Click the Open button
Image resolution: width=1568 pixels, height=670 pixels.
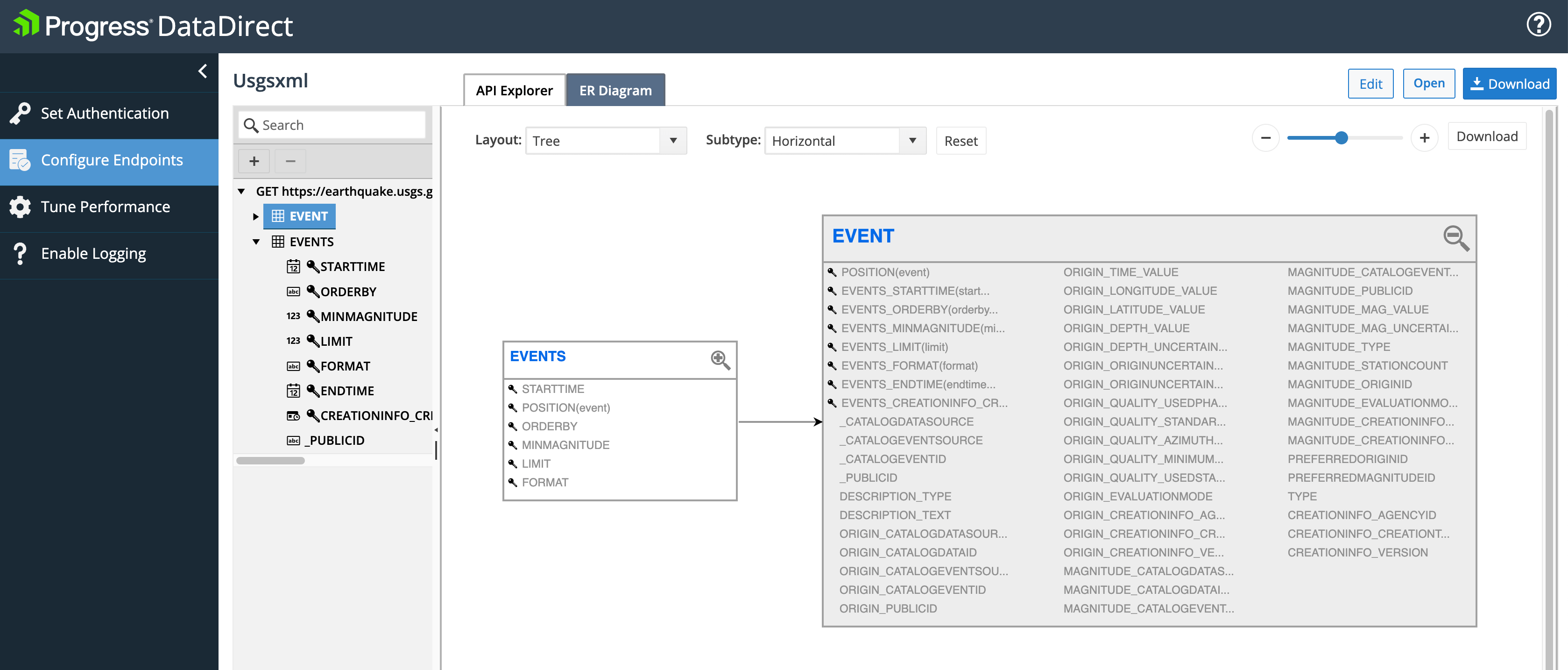click(1428, 84)
